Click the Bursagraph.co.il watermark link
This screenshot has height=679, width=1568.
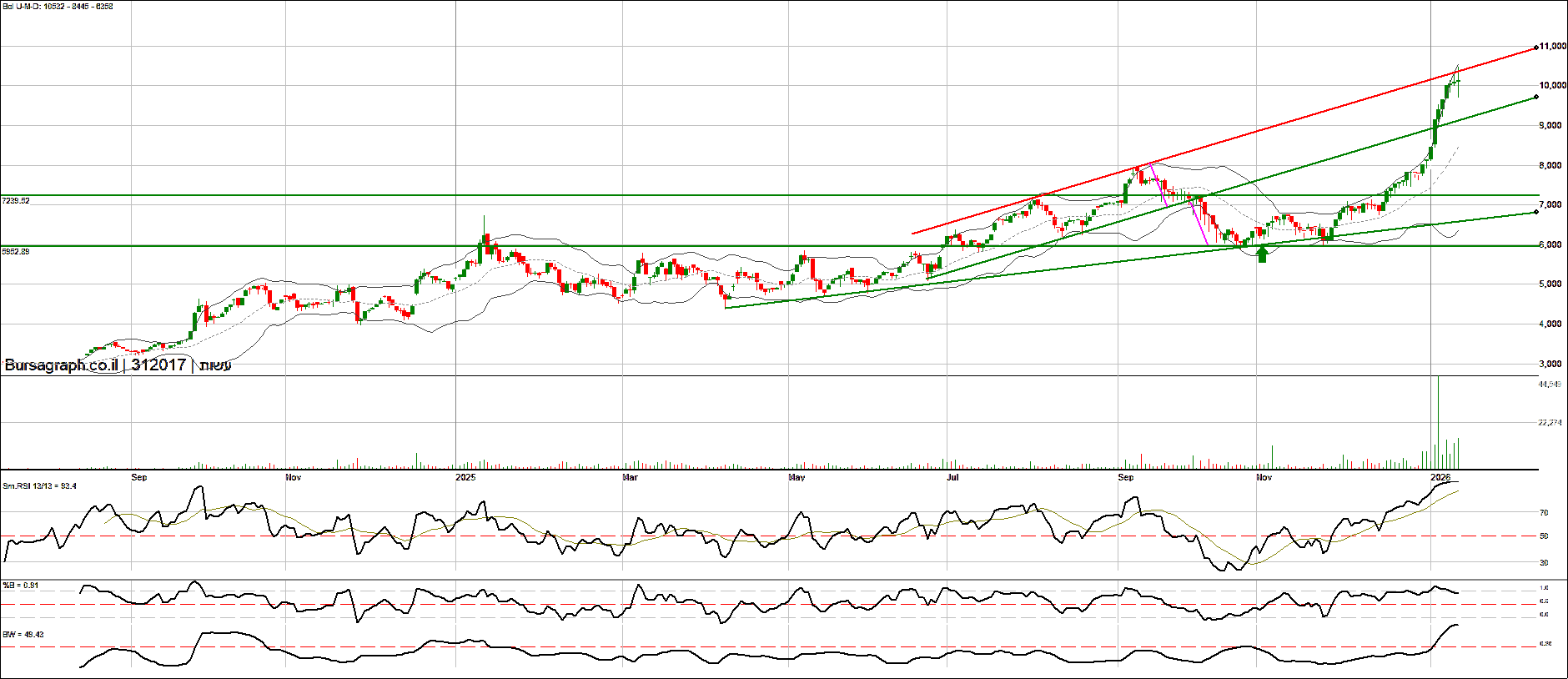61,365
